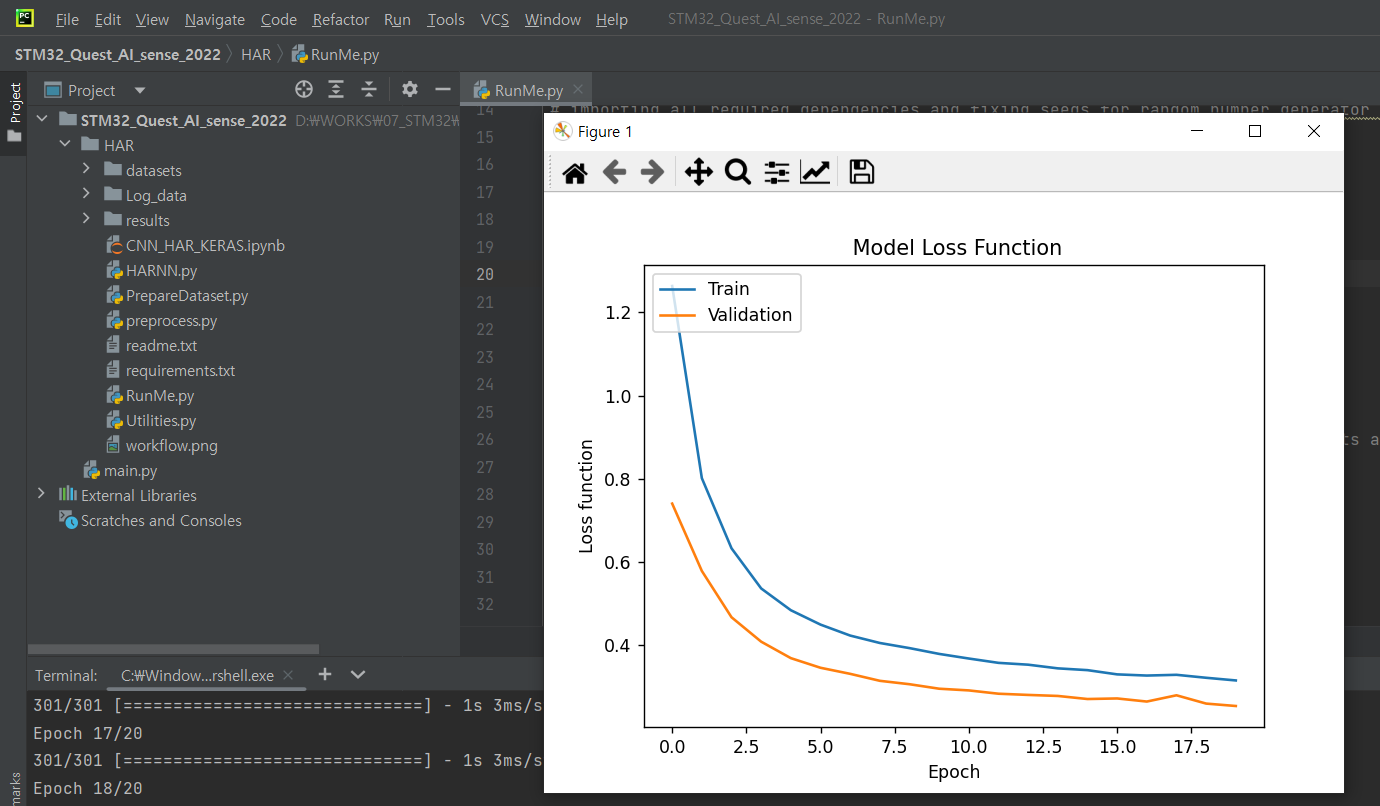Collapse the STM32_Quest_AI_sense_2022 root folder
Image resolution: width=1380 pixels, height=806 pixels.
coord(42,120)
